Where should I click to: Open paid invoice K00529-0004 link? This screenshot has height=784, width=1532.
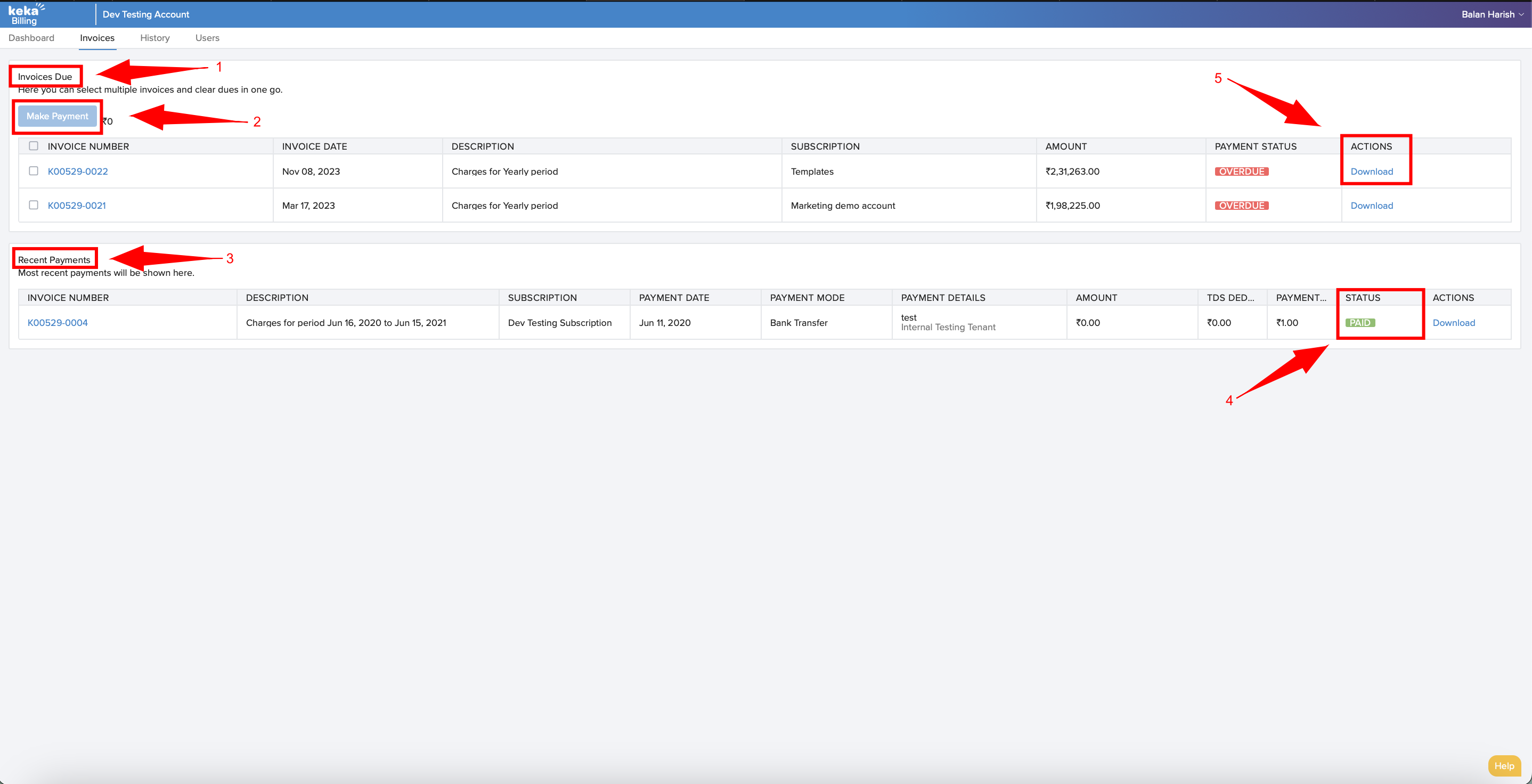coord(58,323)
